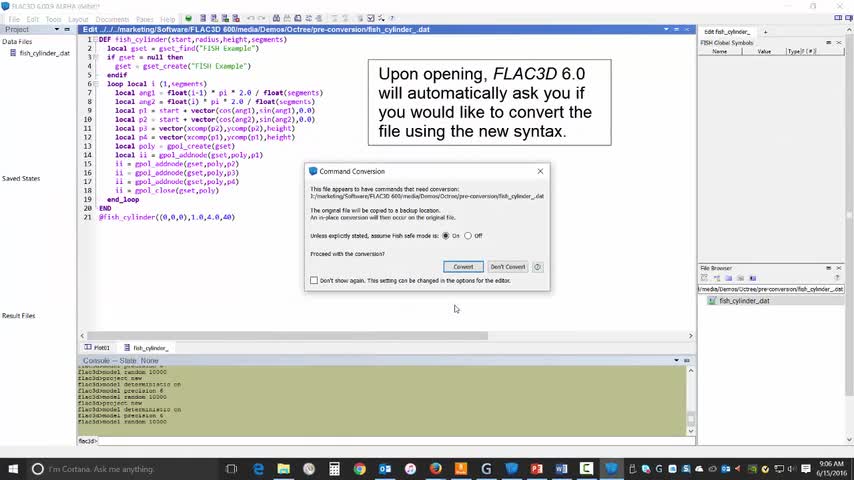This screenshot has height=480, width=854.
Task: Click the Convert button in the dialog
Action: [463, 267]
